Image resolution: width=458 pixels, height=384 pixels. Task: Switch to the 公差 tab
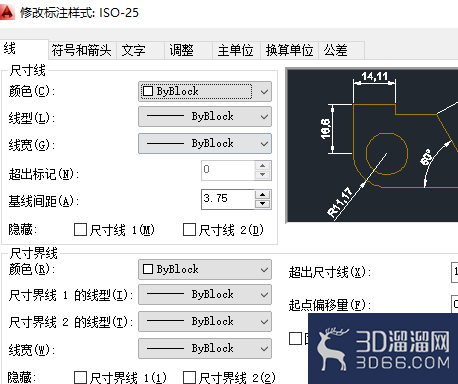point(341,50)
